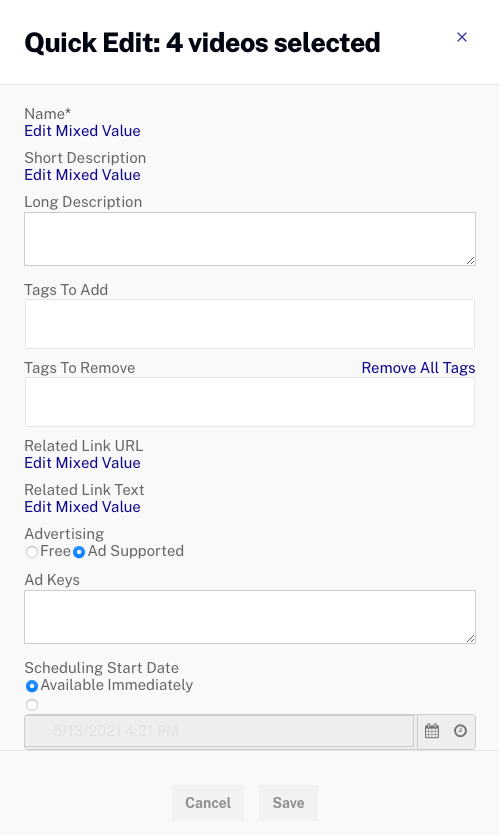Focus the Long Description text area
The height and width of the screenshot is (835, 499).
tap(250, 239)
